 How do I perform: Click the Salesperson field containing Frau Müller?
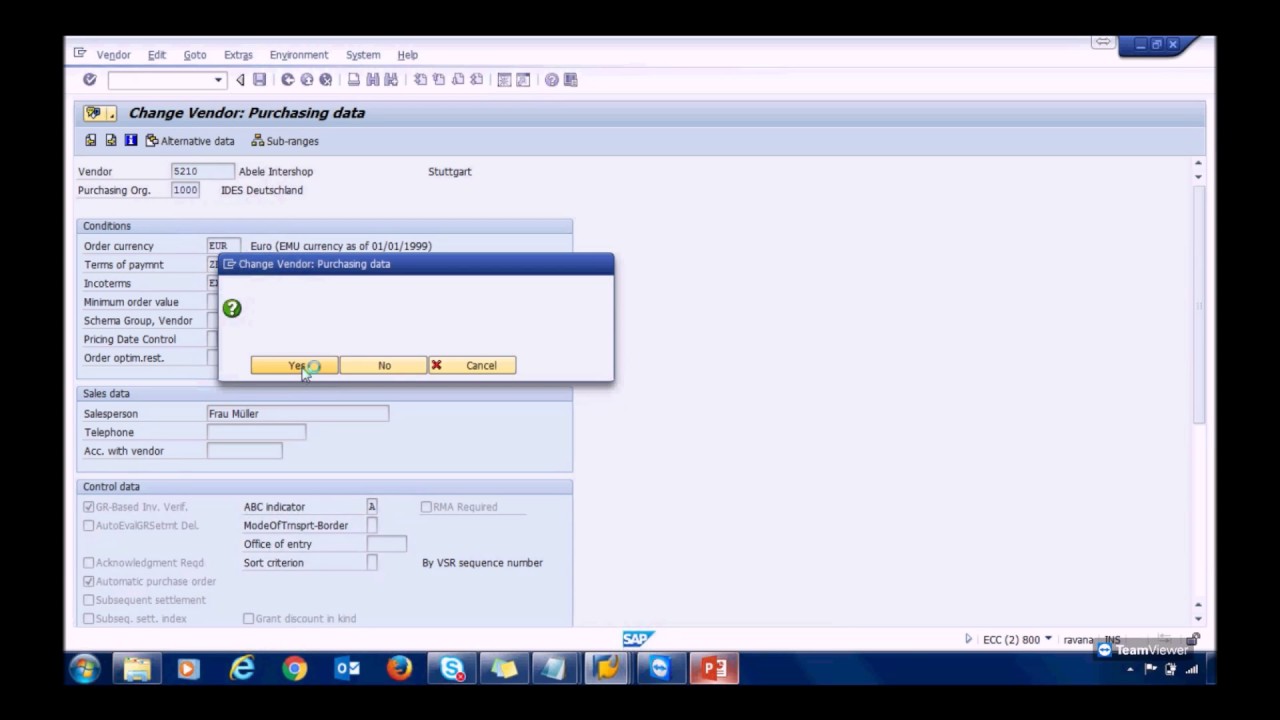[x=297, y=414]
